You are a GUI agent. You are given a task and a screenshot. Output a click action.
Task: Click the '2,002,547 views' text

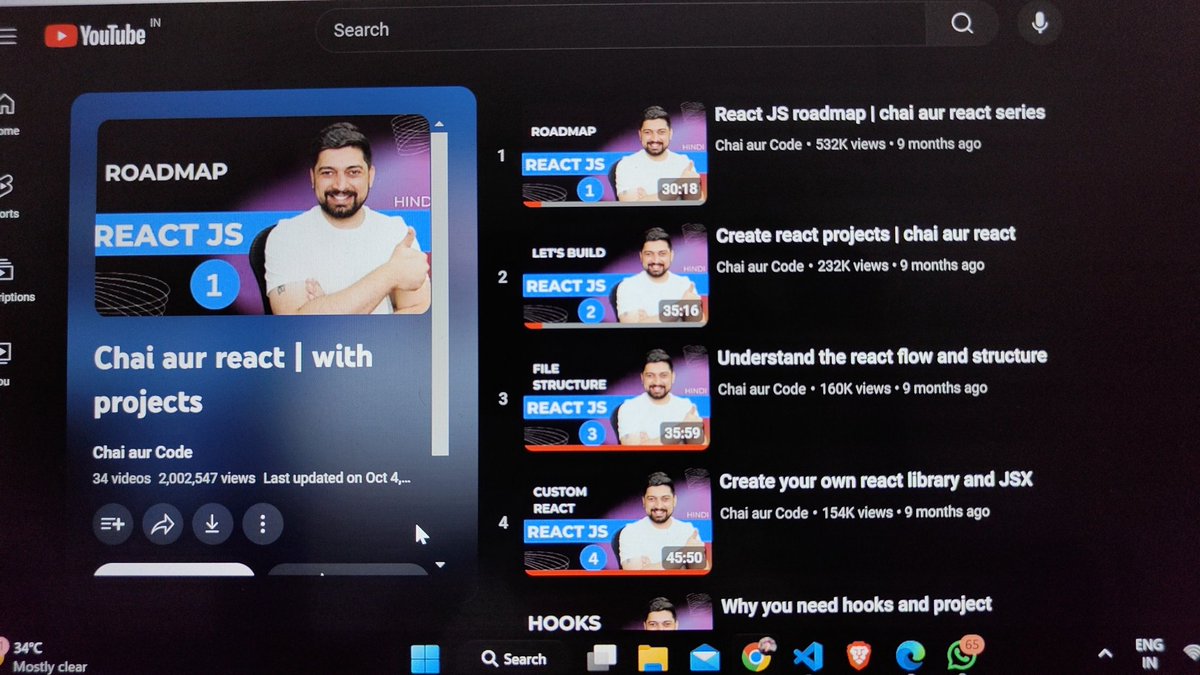coord(207,479)
